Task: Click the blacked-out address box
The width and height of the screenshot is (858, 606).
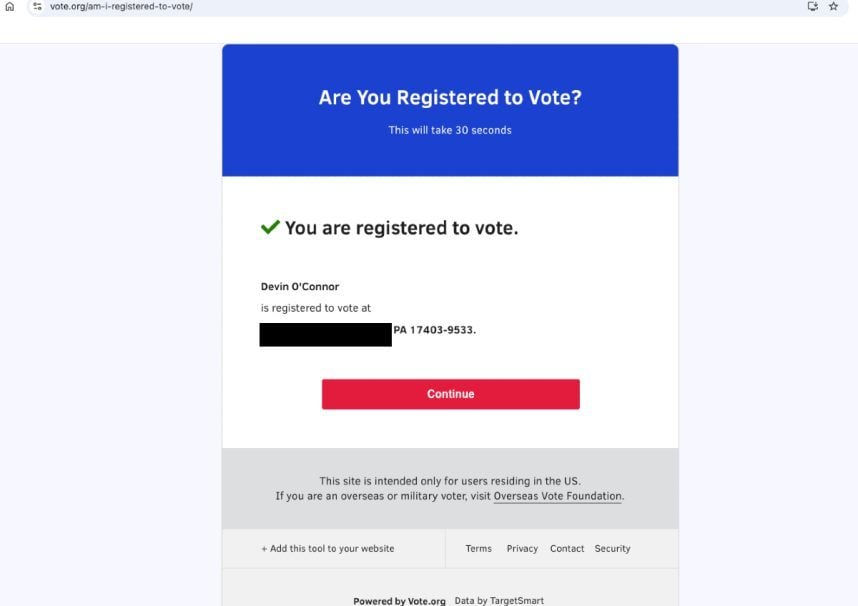Action: click(x=326, y=334)
